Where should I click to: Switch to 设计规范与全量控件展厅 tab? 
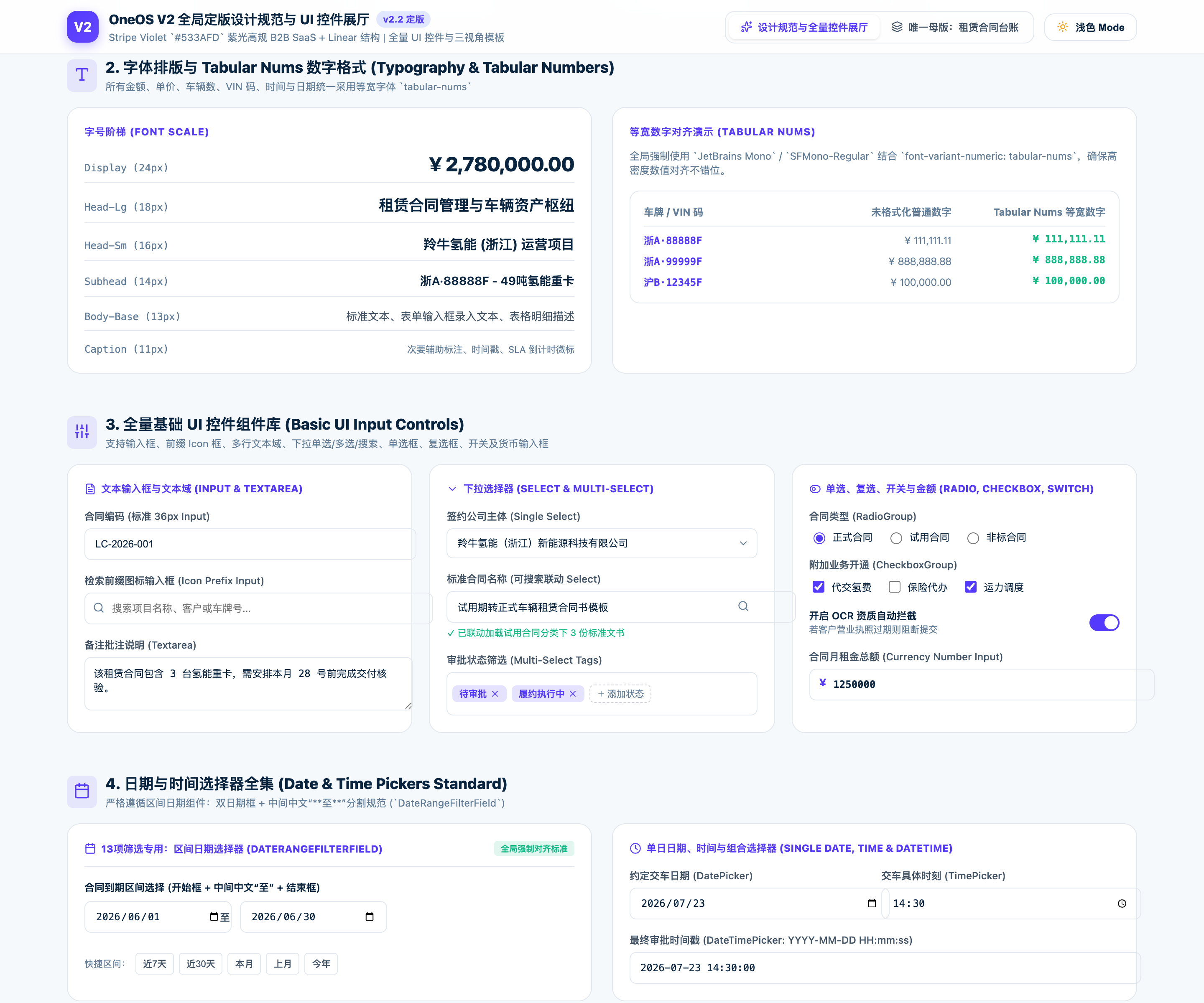tap(804, 27)
